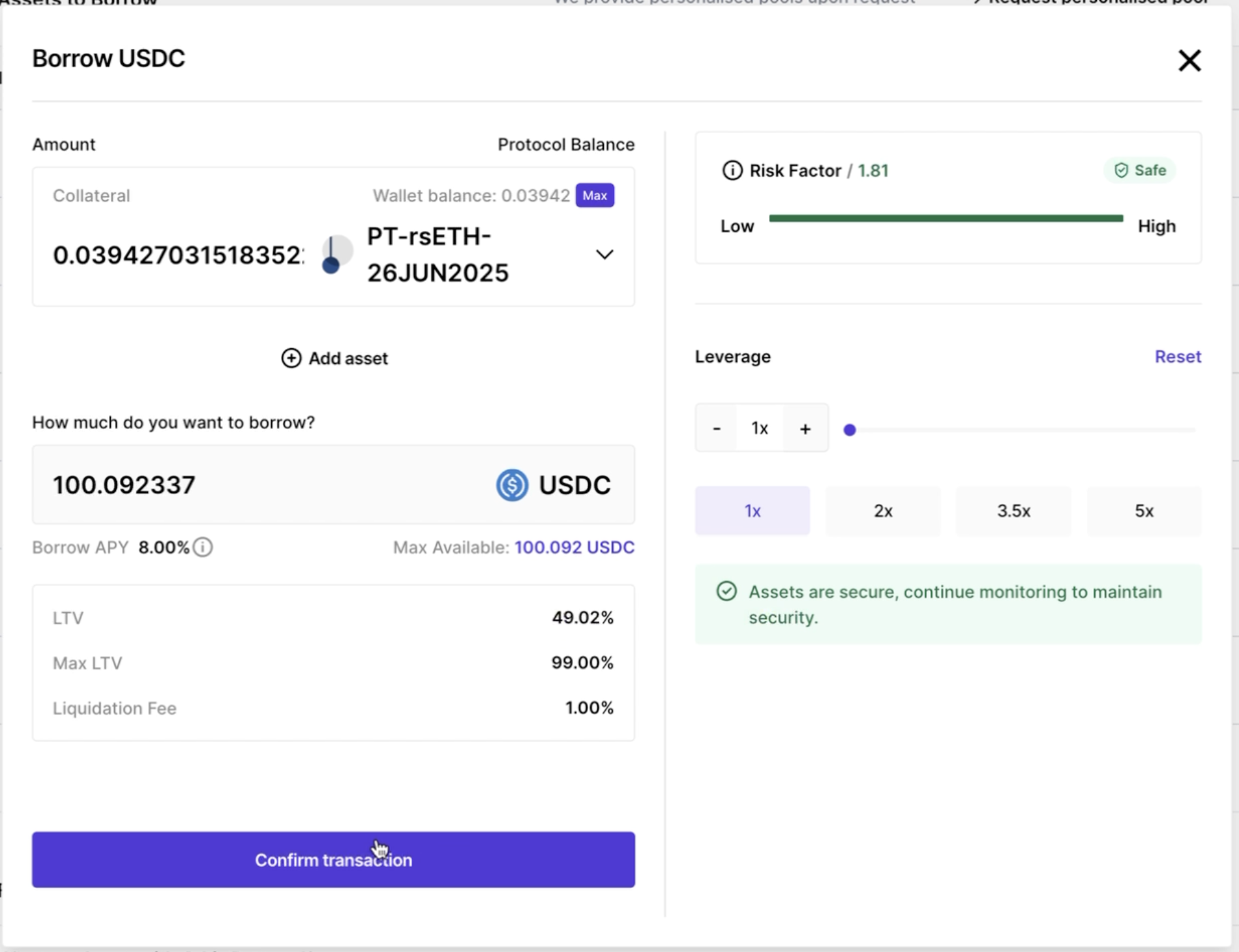Expand the collateral asset dropdown chevron
This screenshot has width=1239, height=952.
click(x=605, y=254)
